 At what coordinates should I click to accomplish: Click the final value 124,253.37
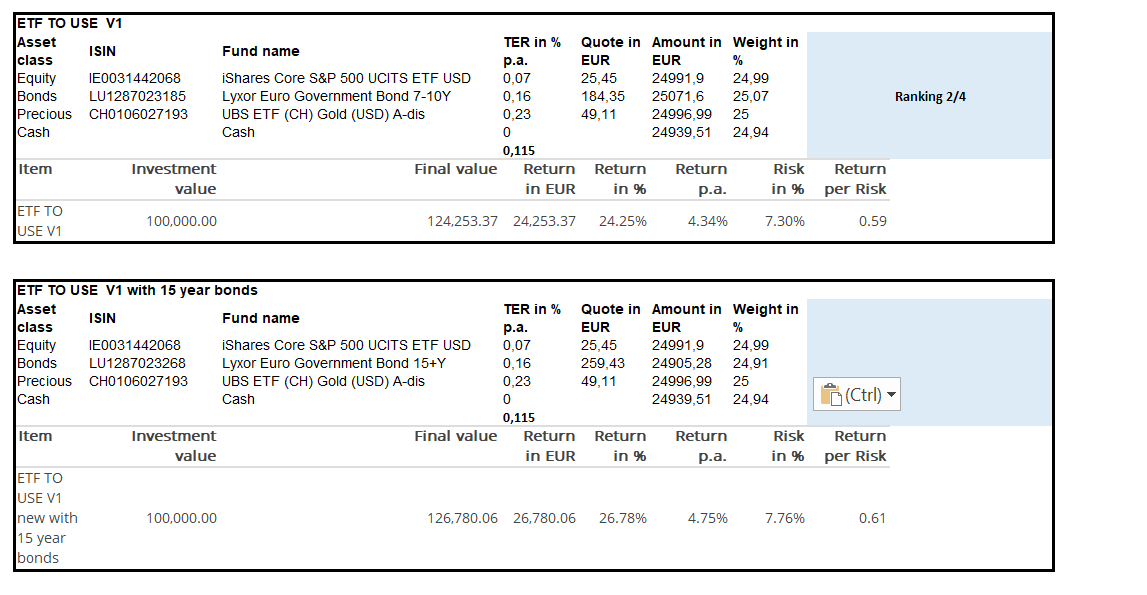pos(462,221)
